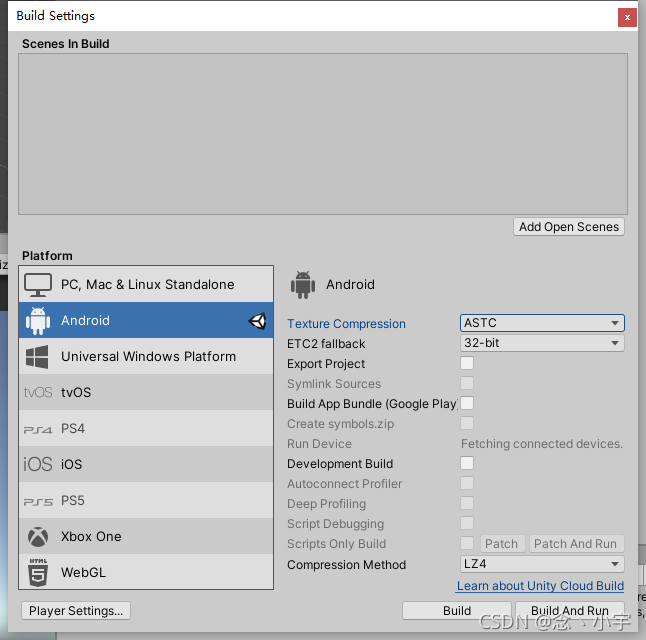Toggle the Scripts Only Build checkbox
Screen dimensions: 646x640
pyautogui.click(x=467, y=543)
